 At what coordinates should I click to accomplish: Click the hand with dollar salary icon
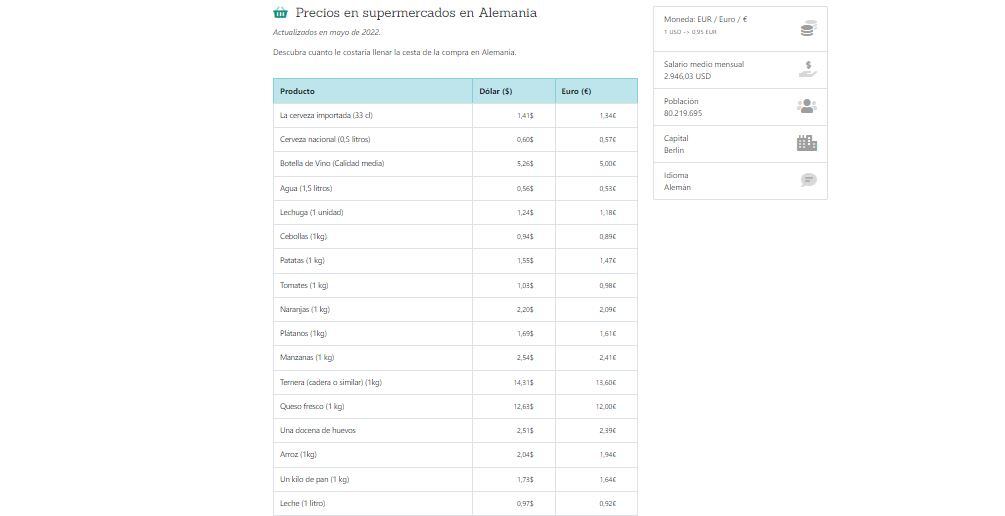click(x=807, y=69)
